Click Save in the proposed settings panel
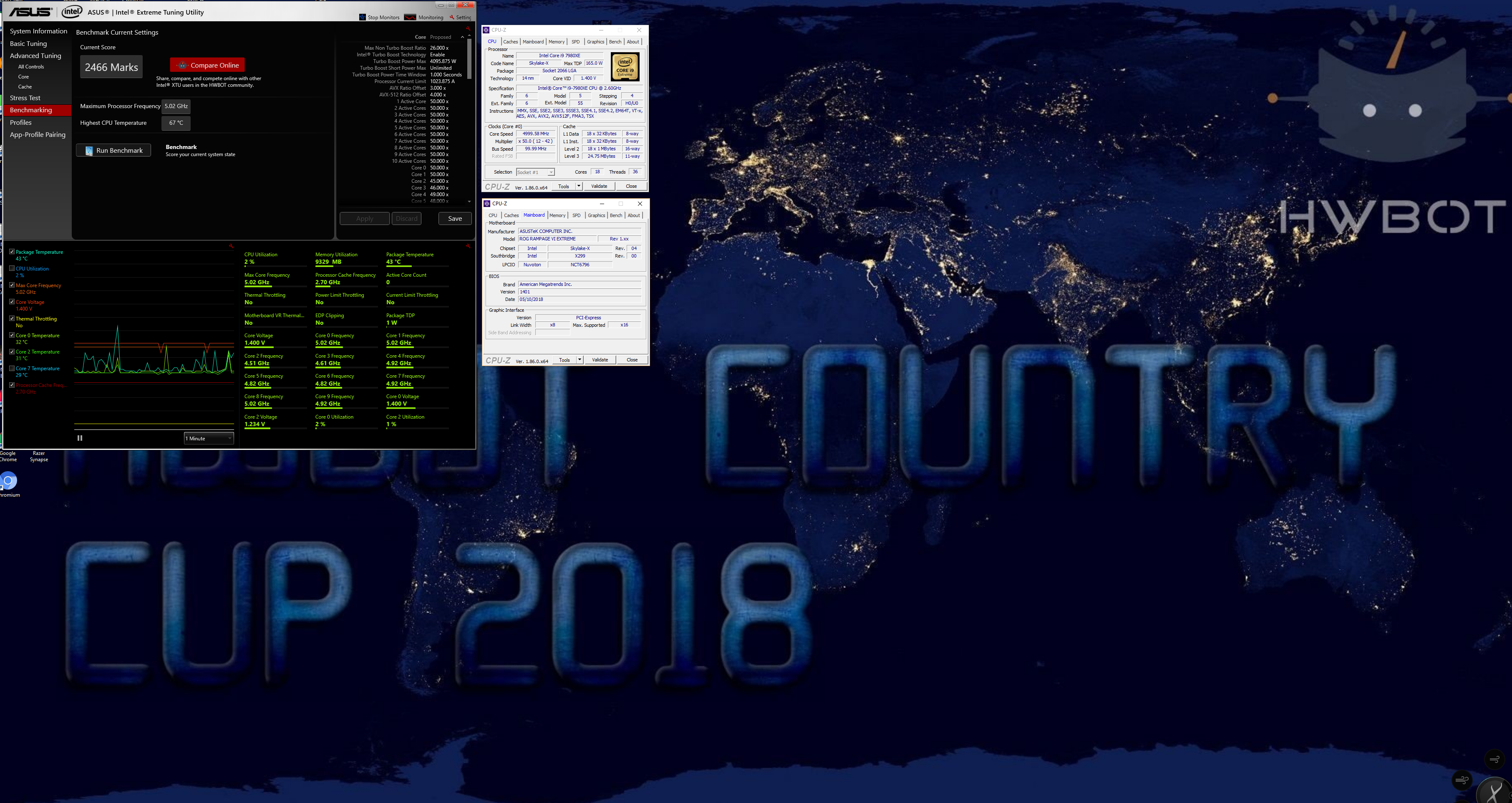The image size is (1512, 803). tap(455, 218)
